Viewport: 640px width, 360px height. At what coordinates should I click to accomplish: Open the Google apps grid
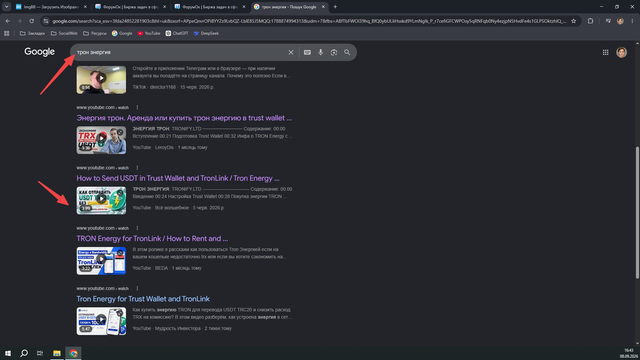click(x=605, y=52)
